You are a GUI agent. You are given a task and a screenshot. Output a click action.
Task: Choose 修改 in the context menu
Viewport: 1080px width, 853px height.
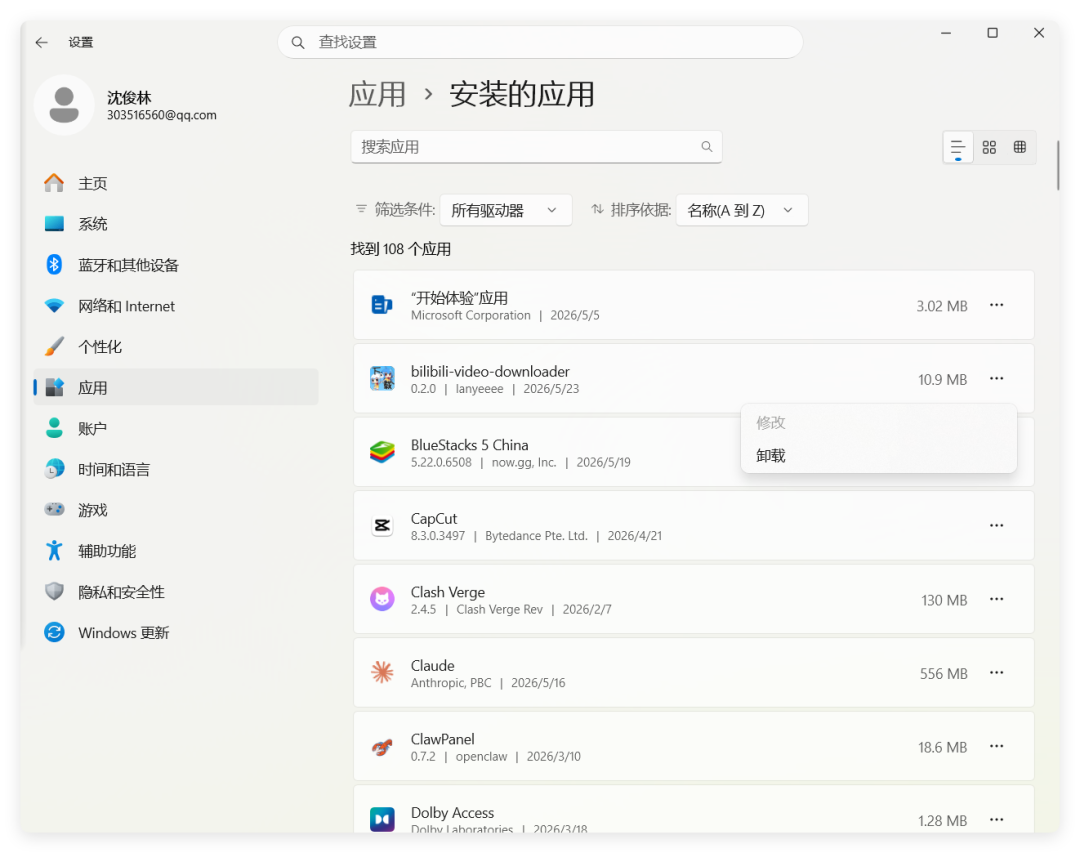pyautogui.click(x=878, y=422)
